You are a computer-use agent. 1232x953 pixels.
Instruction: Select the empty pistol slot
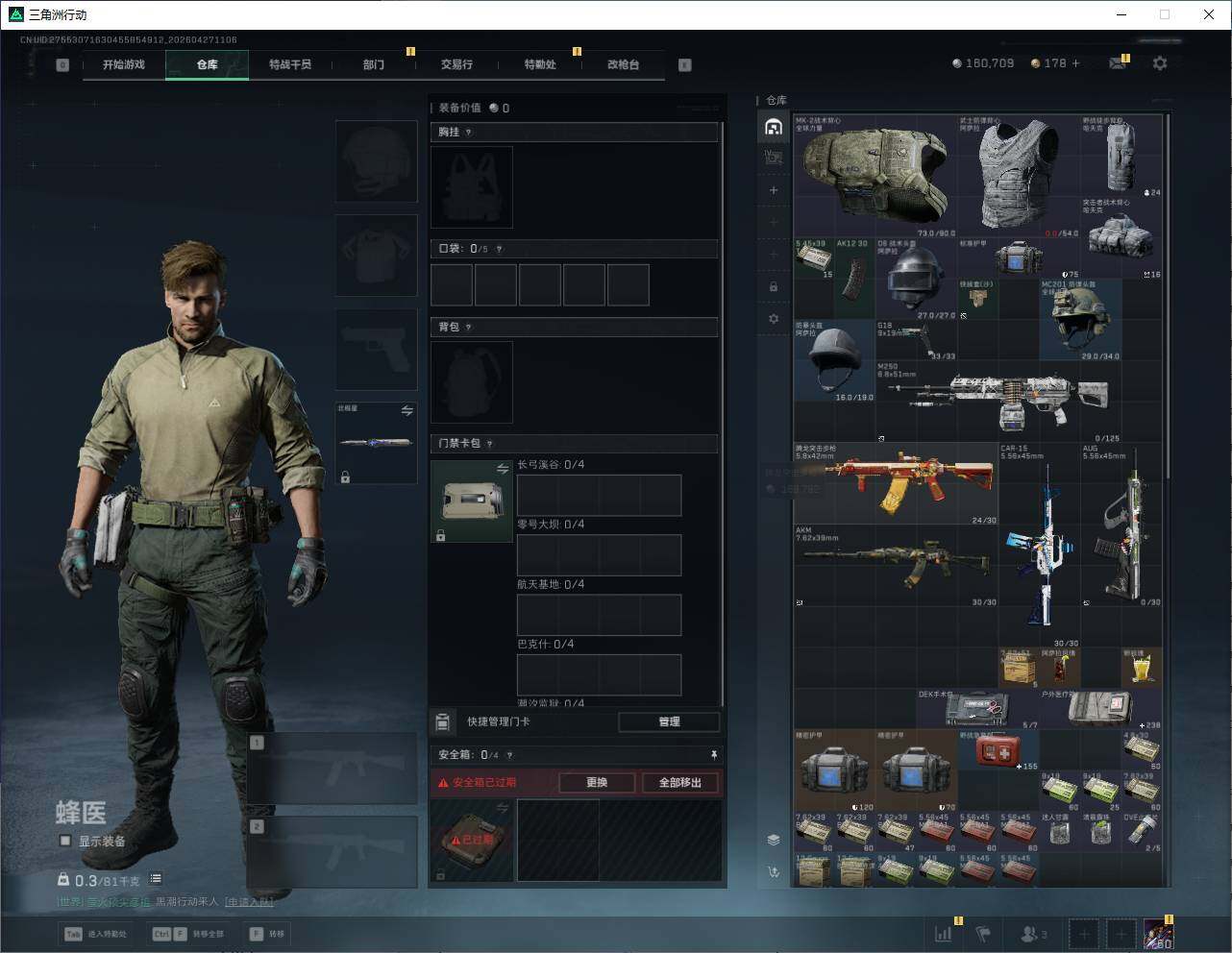[376, 350]
